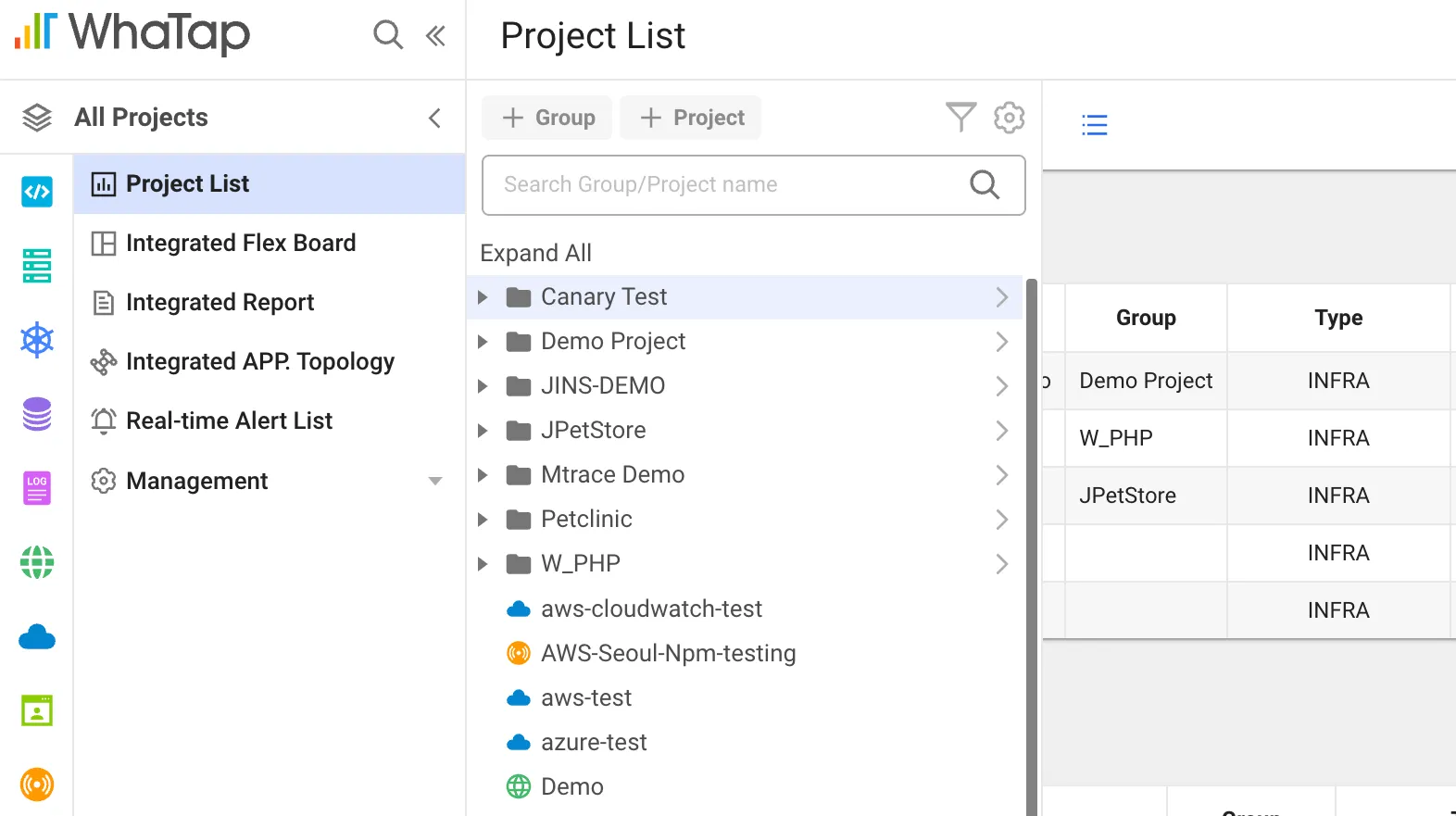
Task: Open the JPetStore right chevron
Action: 1001,431
